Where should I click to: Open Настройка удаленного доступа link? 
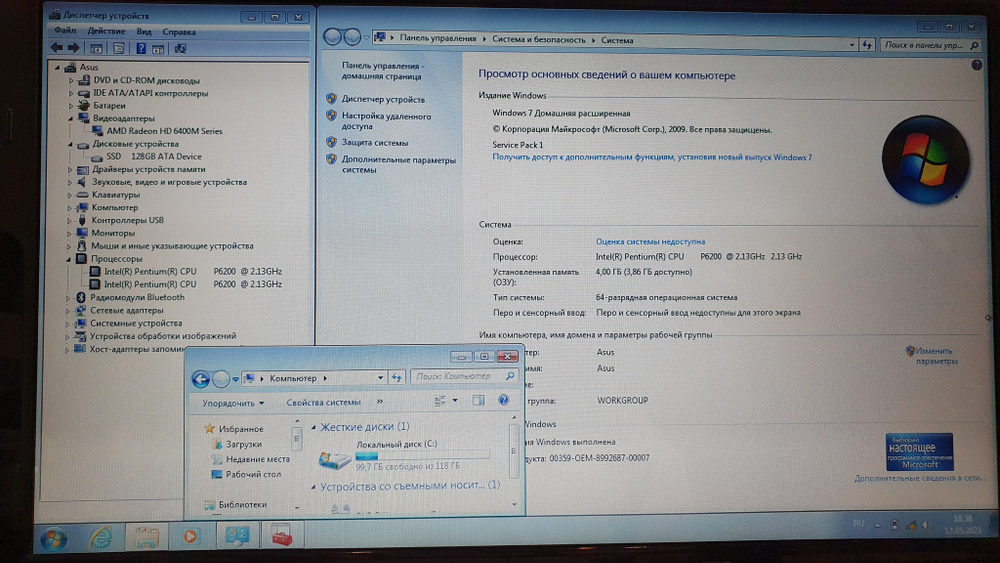point(386,121)
